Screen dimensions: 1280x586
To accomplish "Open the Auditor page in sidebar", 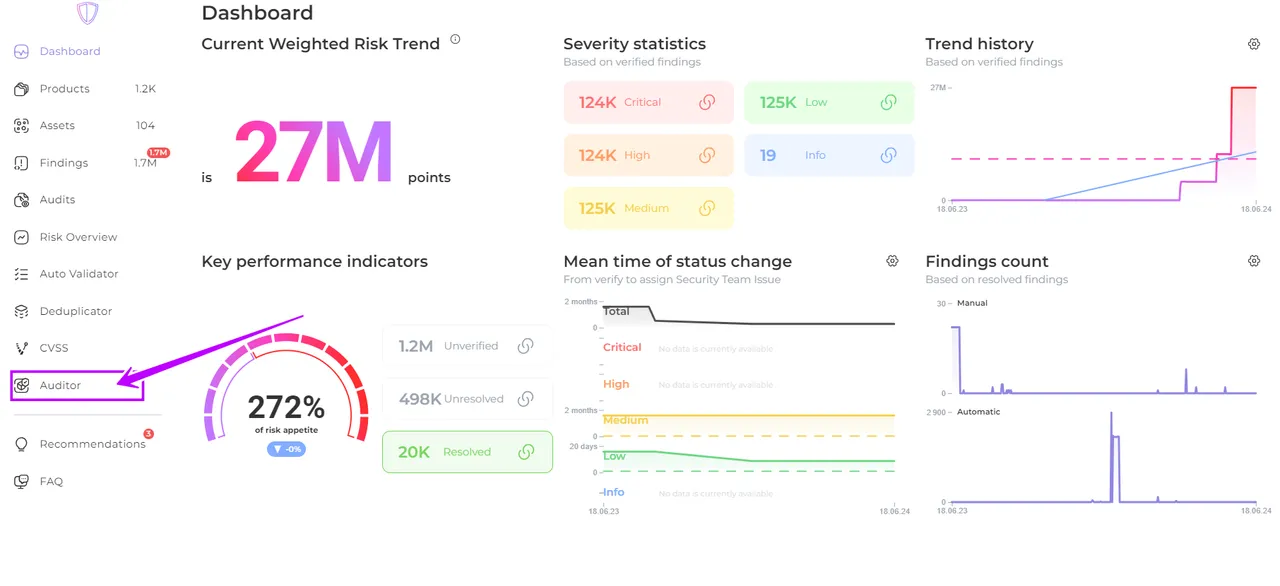I will [61, 385].
